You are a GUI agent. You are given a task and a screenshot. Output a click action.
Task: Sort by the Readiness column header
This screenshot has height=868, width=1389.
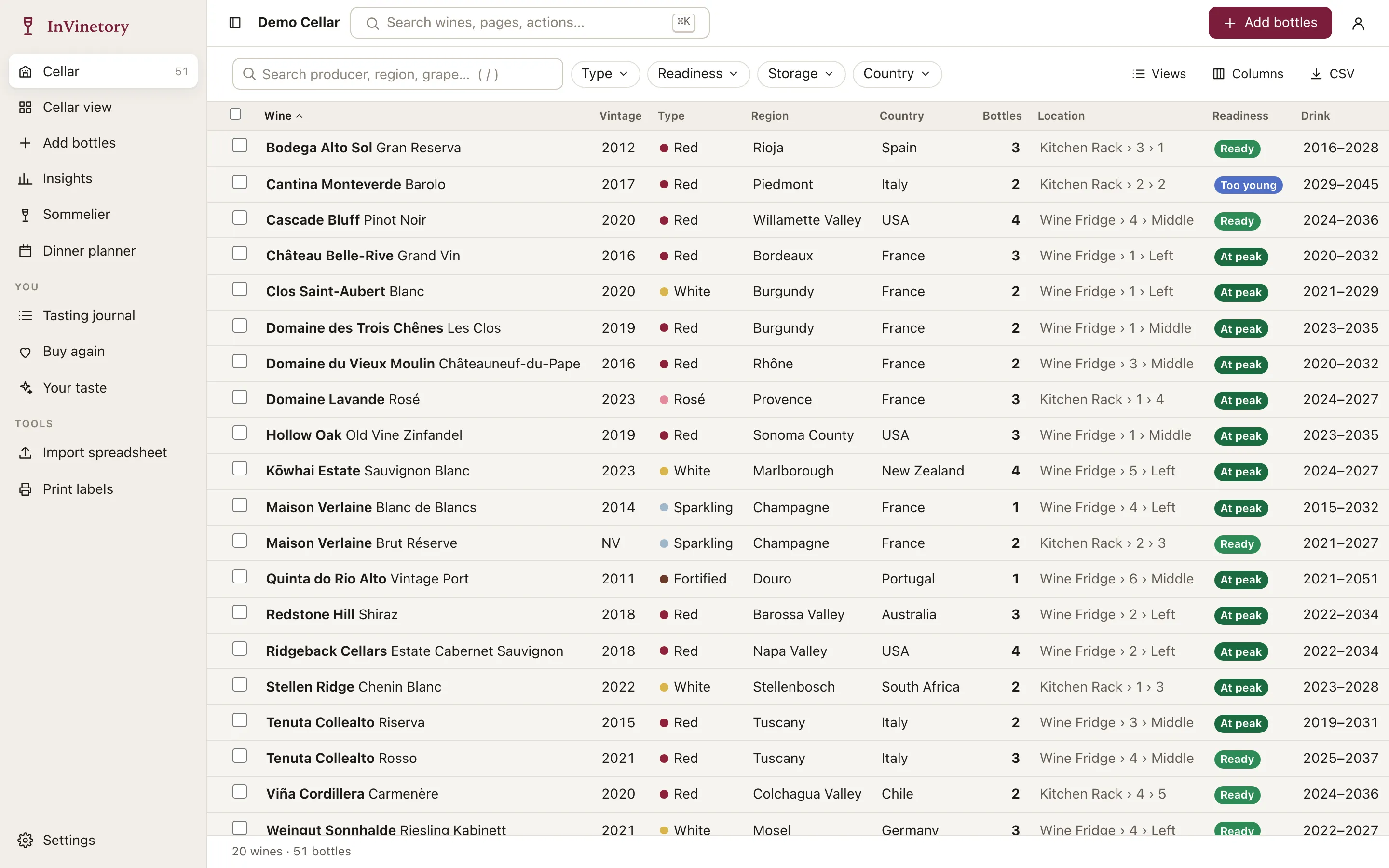1240,116
